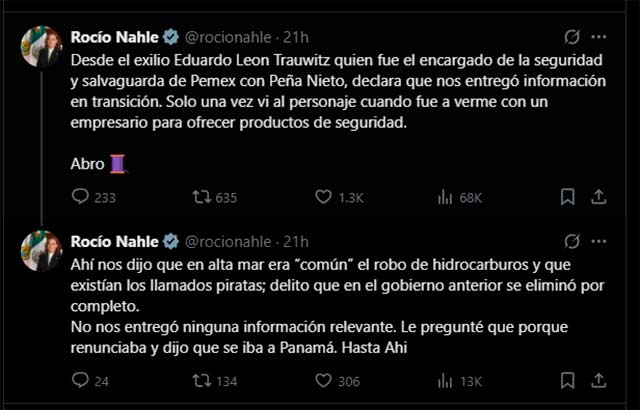This screenshot has height=410, width=640.
Task: Open more options menu on second tweet
Action: [599, 241]
